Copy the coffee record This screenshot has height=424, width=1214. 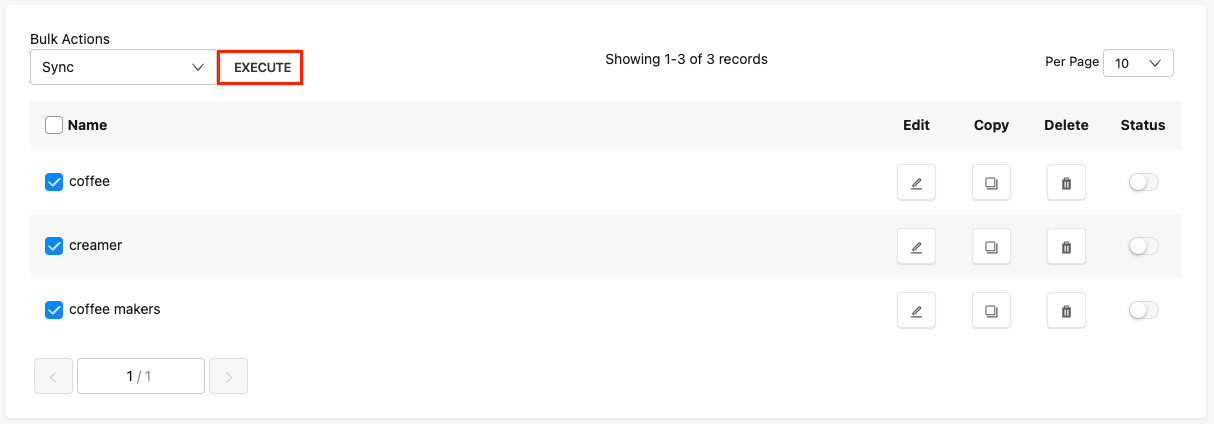(x=991, y=183)
